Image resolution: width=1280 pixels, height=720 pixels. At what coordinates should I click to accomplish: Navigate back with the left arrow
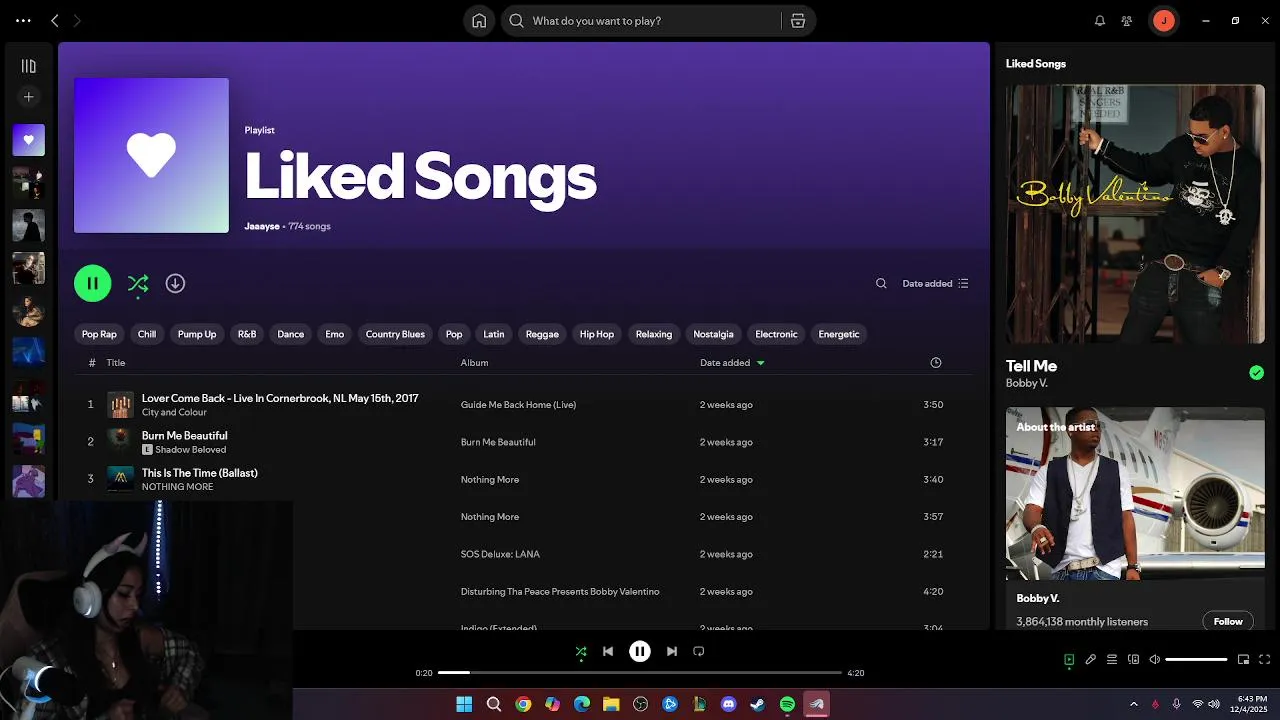point(55,20)
